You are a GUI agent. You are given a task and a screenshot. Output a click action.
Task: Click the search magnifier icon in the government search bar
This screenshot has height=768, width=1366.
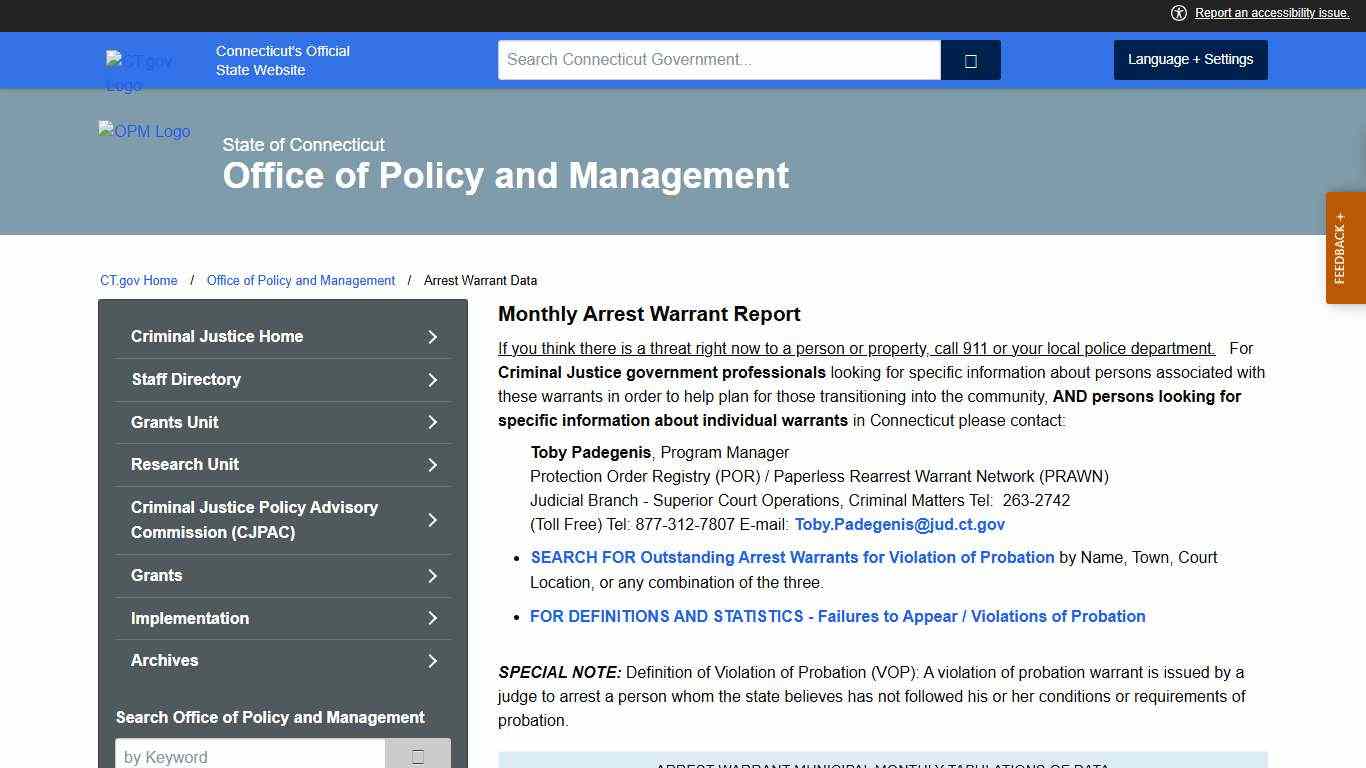pyautogui.click(x=969, y=60)
